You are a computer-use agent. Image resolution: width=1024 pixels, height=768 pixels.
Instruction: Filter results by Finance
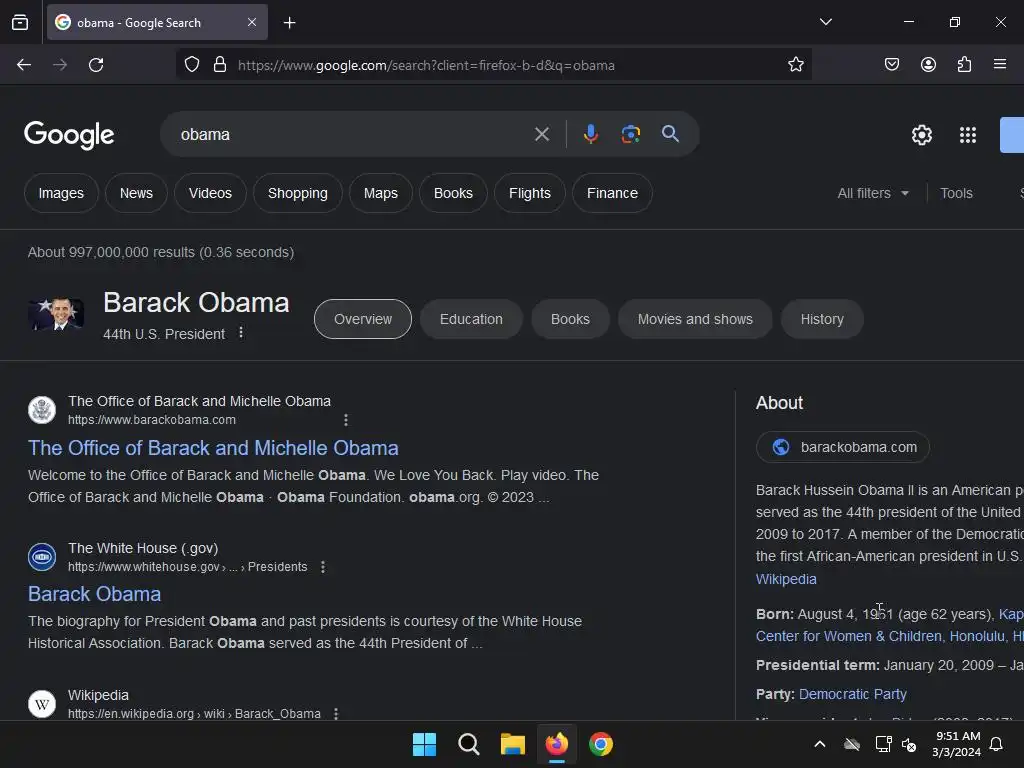[x=612, y=193]
